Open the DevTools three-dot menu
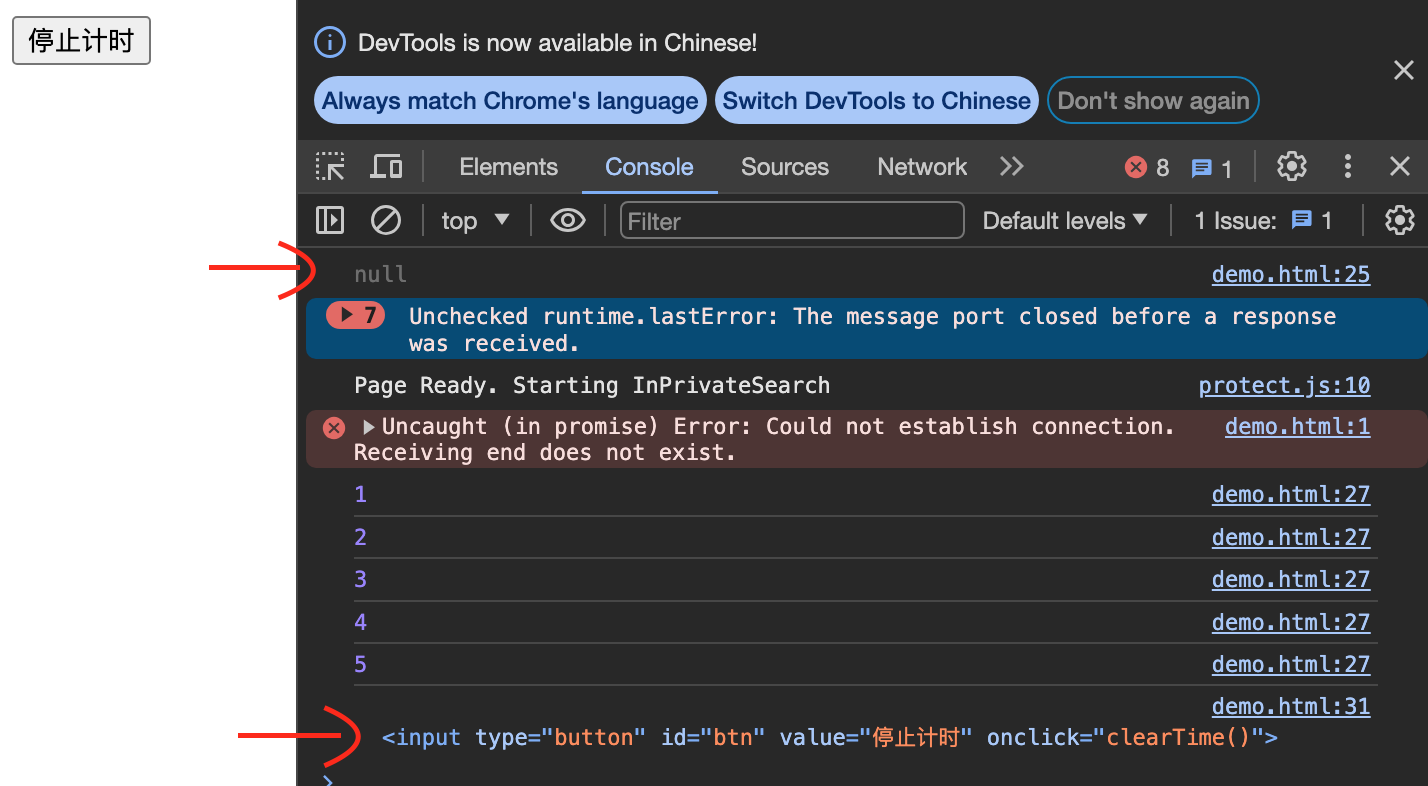 1348,167
